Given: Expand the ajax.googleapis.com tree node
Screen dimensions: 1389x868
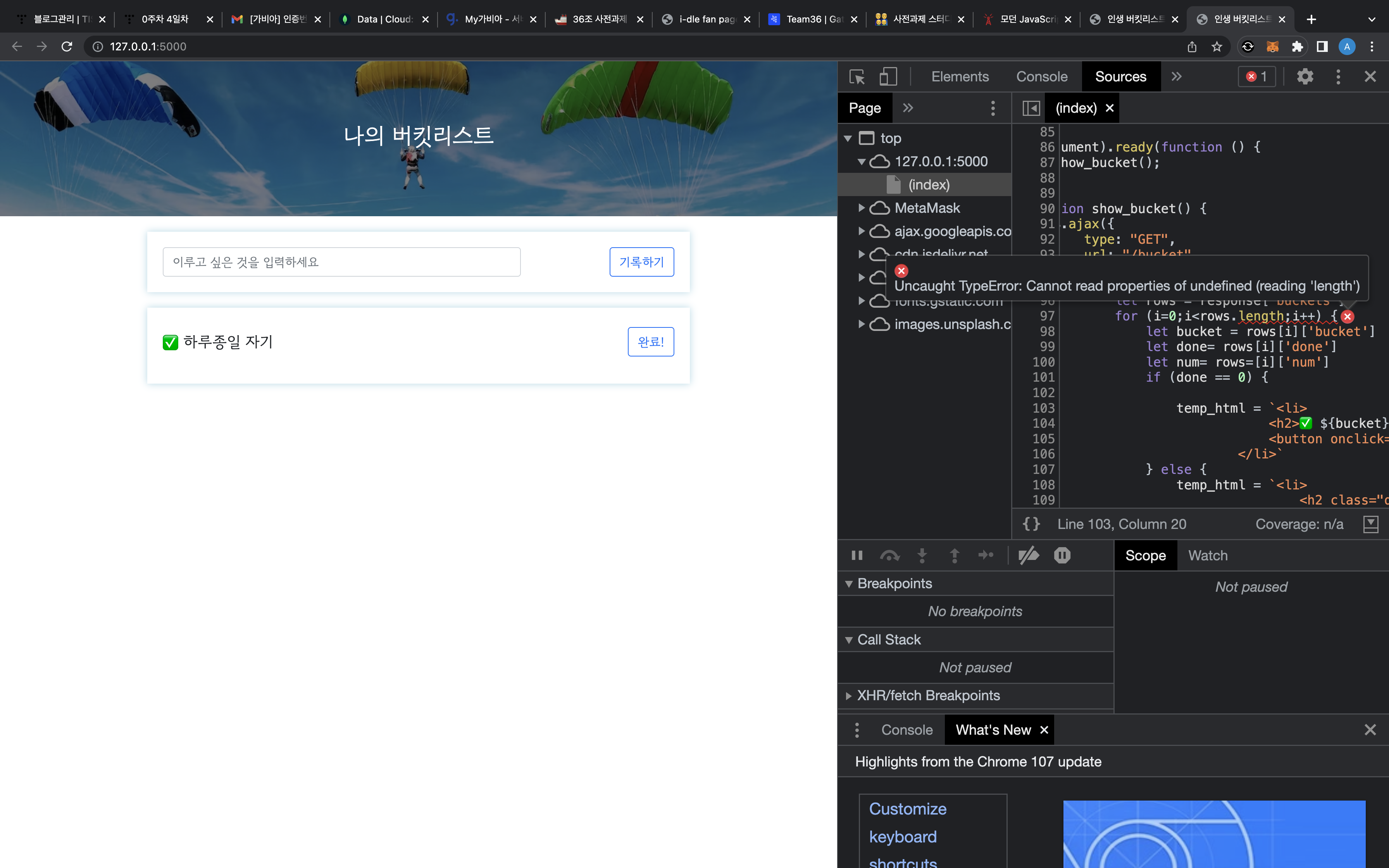Looking at the screenshot, I should (x=862, y=231).
